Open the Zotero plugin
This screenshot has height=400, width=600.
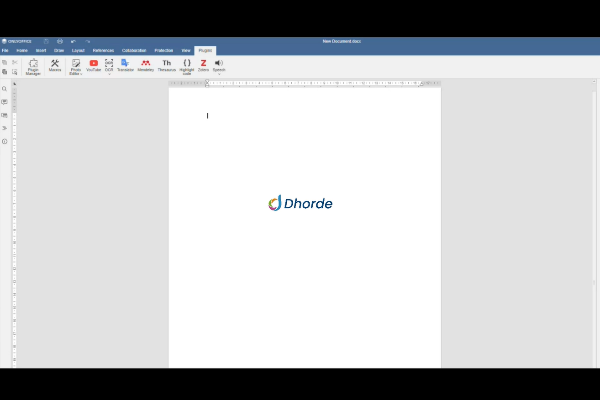(204, 66)
